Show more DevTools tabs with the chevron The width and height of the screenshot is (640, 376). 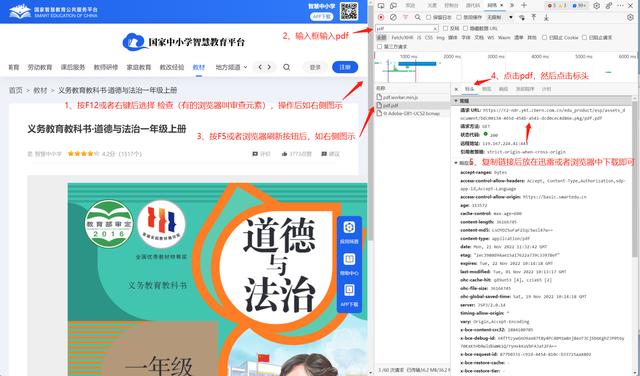[512, 5]
